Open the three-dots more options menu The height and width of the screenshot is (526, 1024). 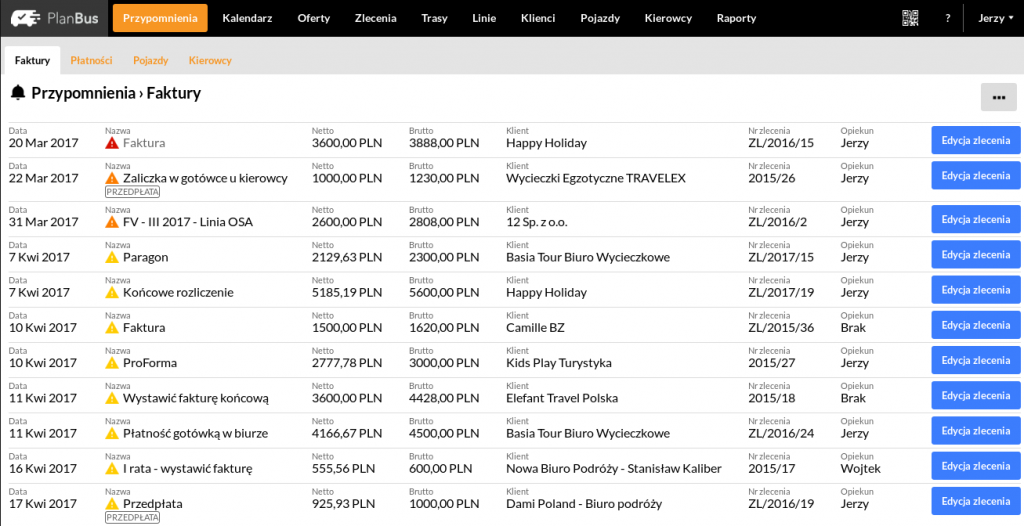(x=998, y=96)
